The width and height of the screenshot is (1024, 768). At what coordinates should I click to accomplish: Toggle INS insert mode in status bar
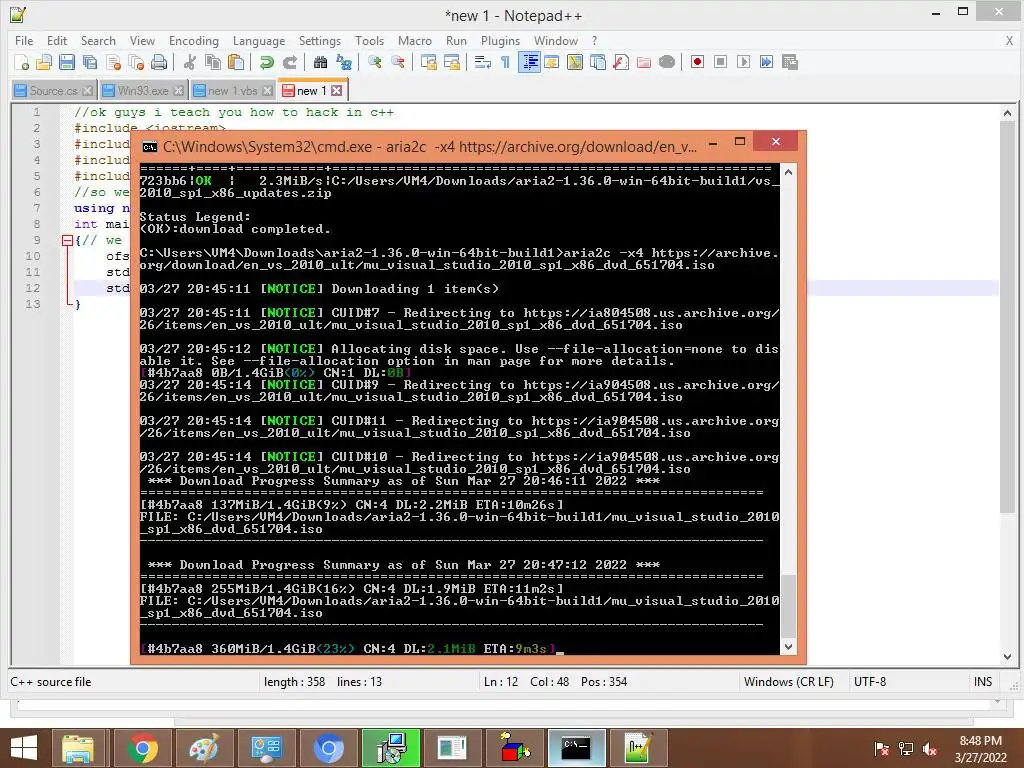click(983, 682)
